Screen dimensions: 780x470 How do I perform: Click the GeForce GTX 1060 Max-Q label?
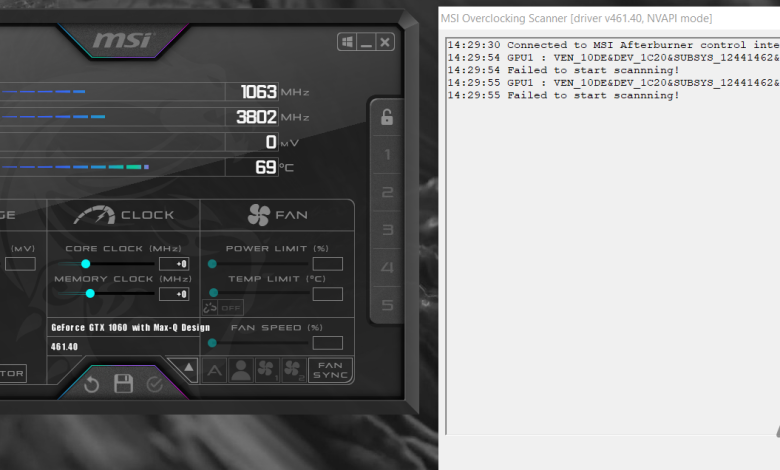point(130,327)
